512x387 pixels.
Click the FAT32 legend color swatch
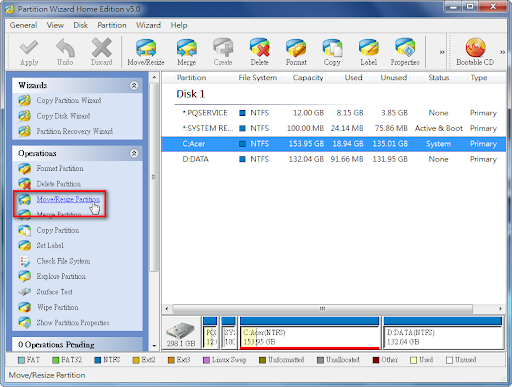[56, 360]
